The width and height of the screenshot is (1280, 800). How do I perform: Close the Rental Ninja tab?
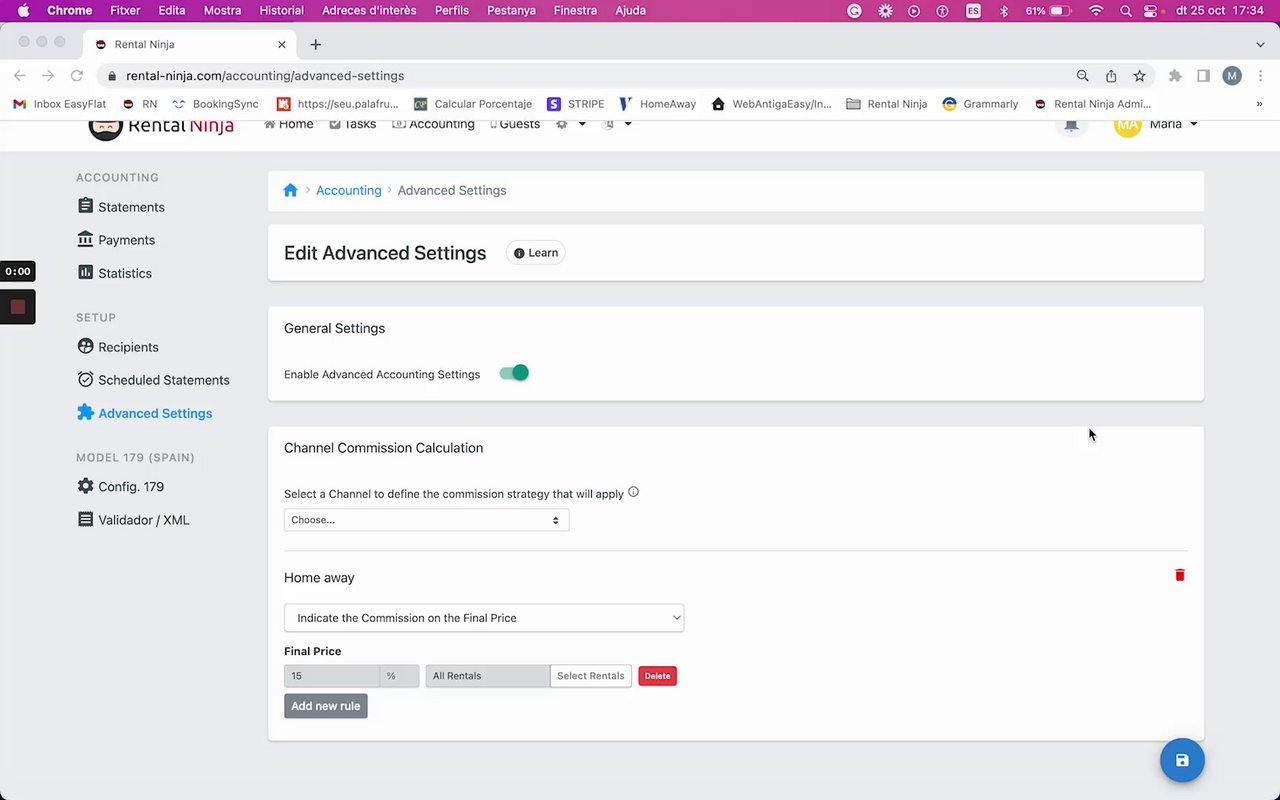pos(282,44)
